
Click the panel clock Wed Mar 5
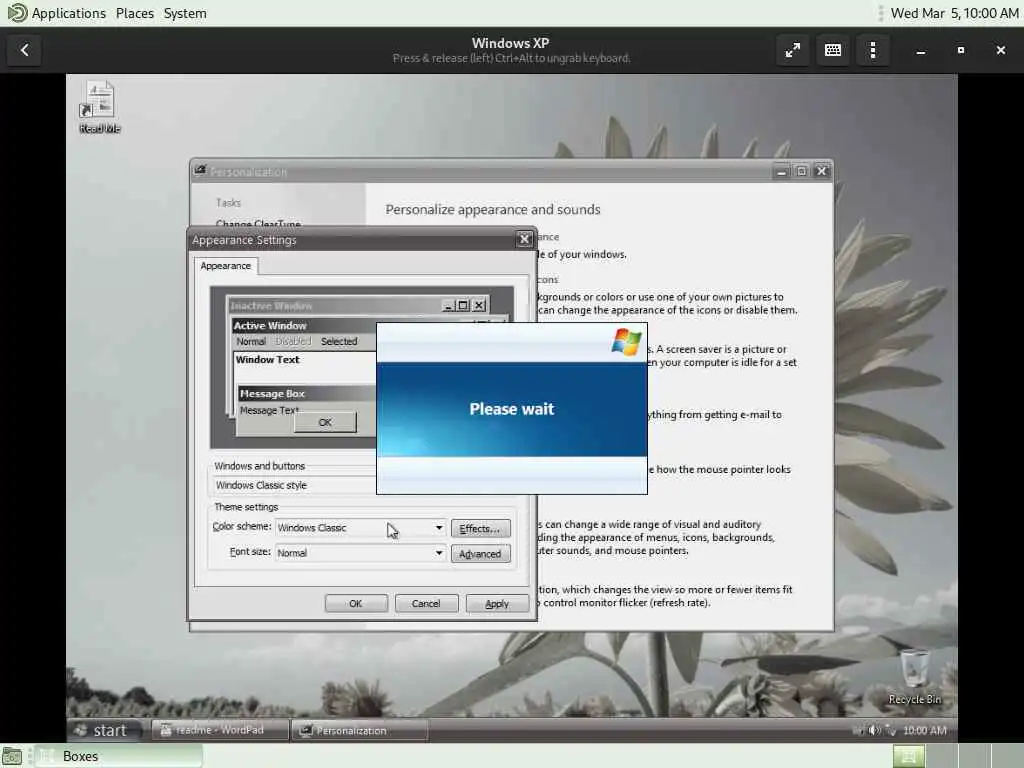(954, 13)
